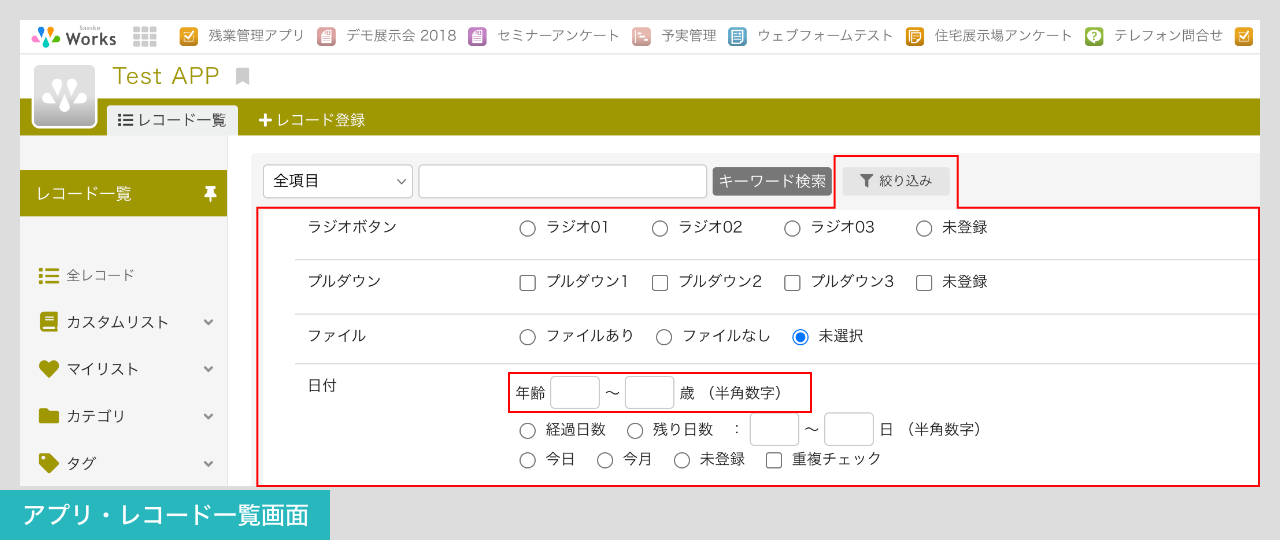The image size is (1280, 540).
Task: Click the 年齢 maximum input field
Action: tap(650, 392)
